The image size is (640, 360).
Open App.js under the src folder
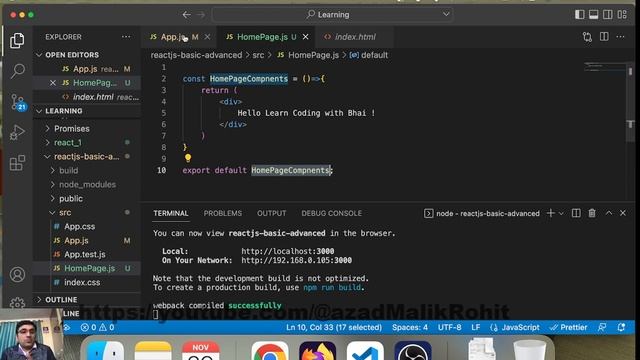(x=87, y=240)
